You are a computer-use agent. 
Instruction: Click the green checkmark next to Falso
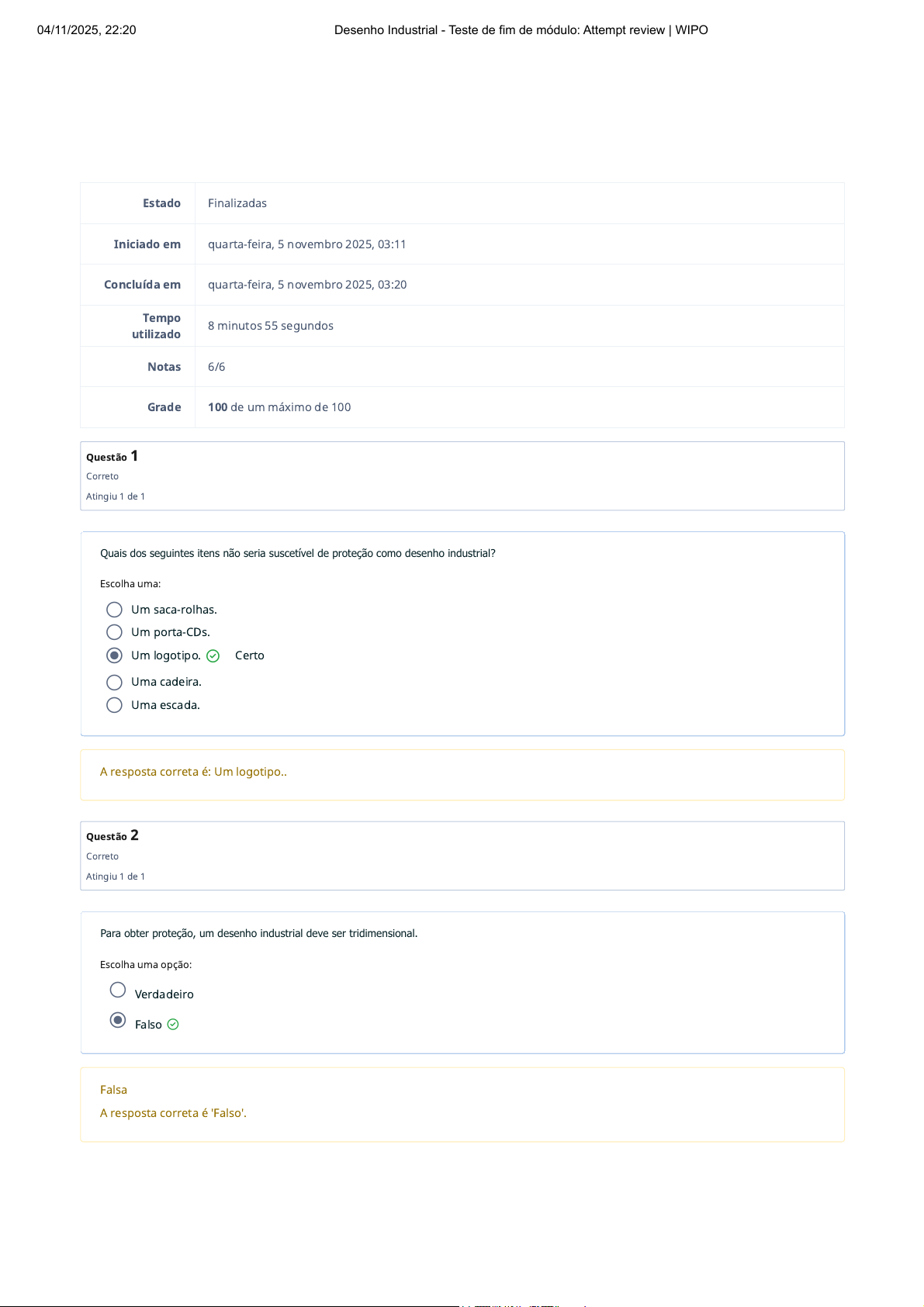pyautogui.click(x=173, y=1025)
